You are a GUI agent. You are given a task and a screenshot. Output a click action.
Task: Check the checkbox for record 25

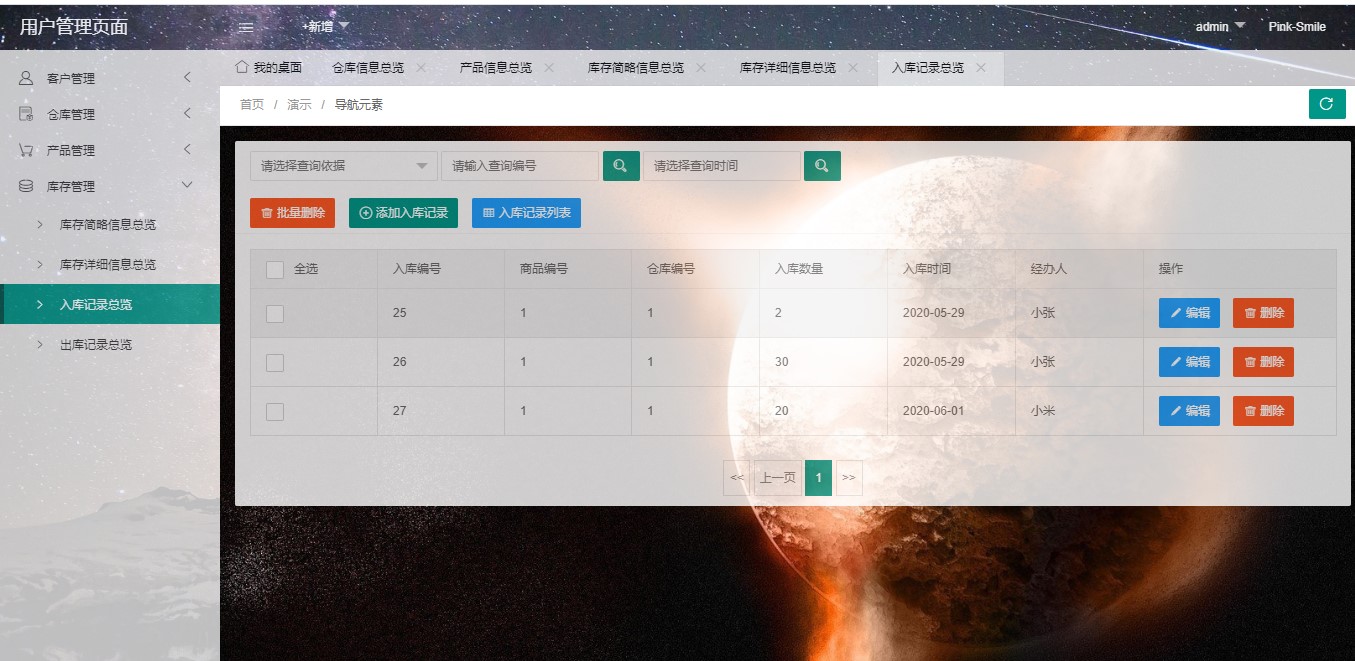coord(275,313)
